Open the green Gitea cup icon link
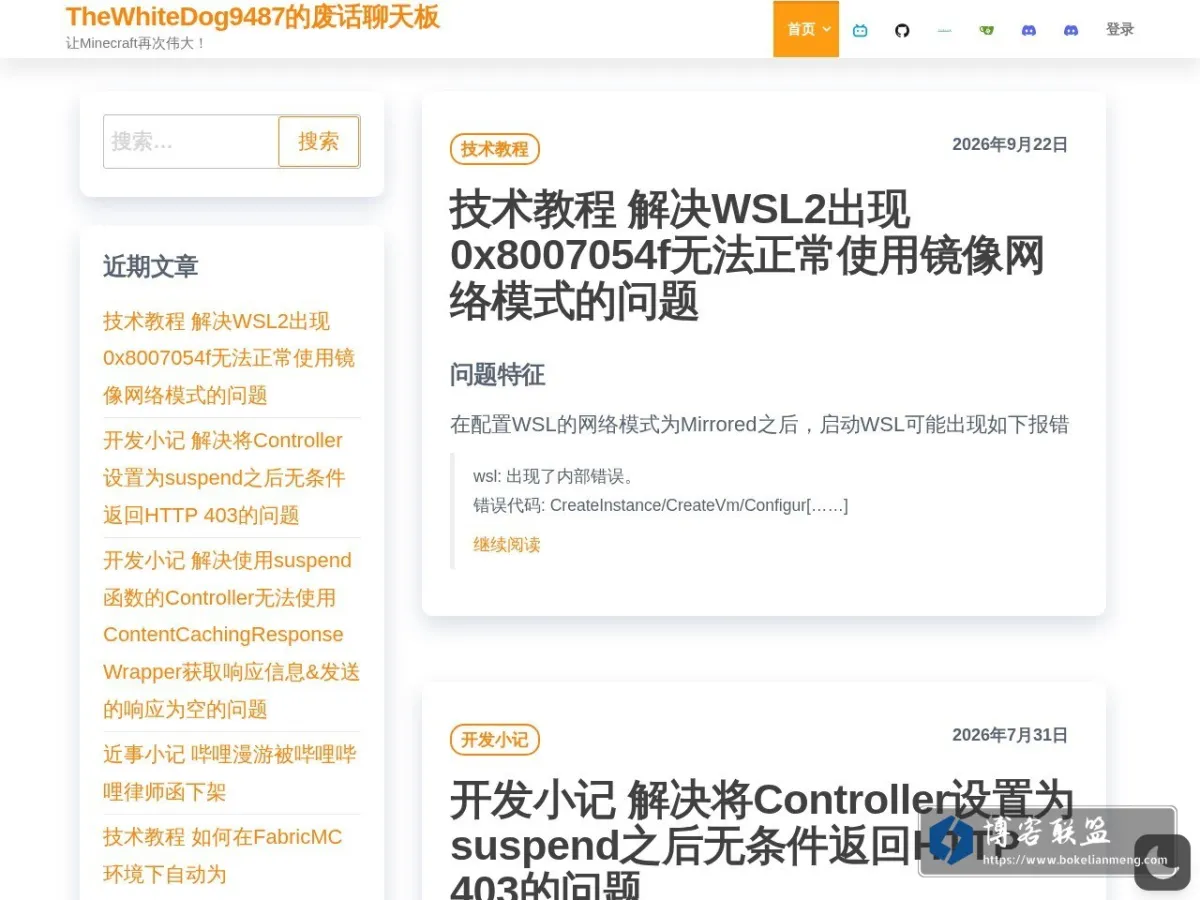This screenshot has width=1200, height=900. (x=987, y=30)
